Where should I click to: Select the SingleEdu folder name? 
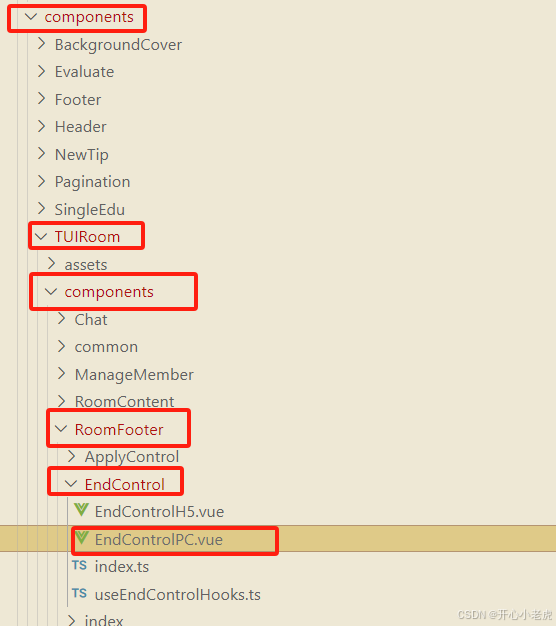coord(89,210)
